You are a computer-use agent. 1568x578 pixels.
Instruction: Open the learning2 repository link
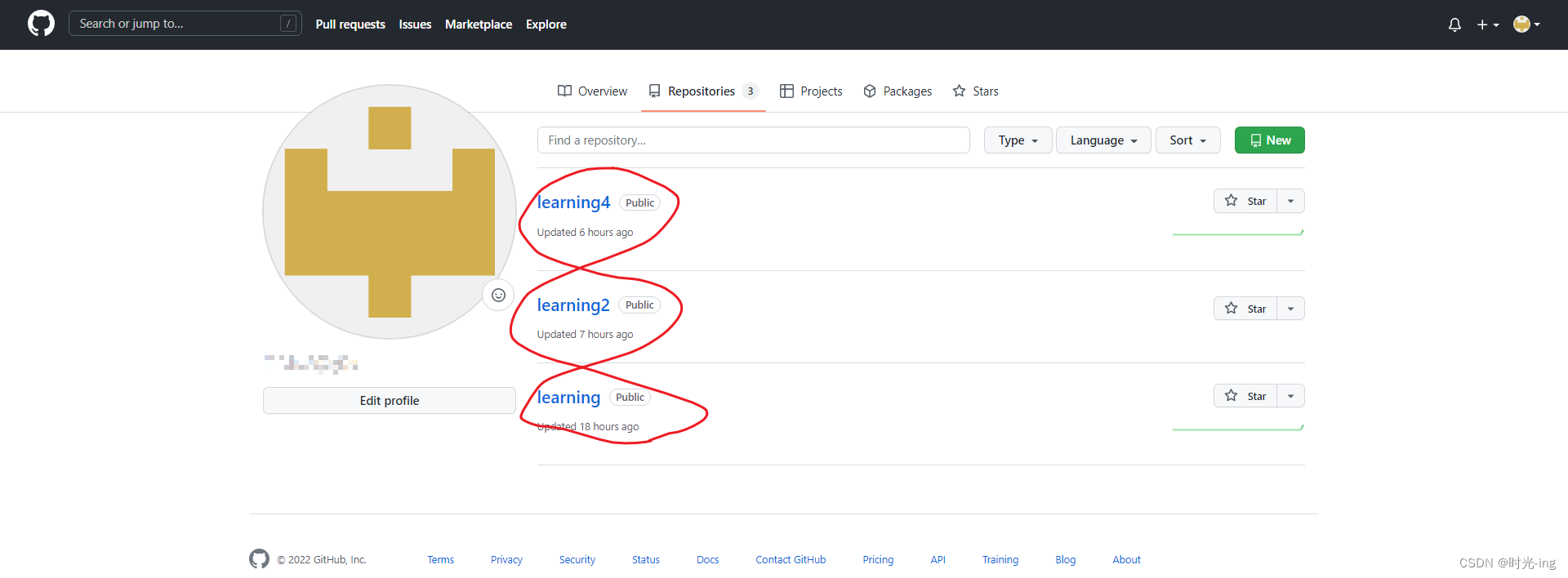pyautogui.click(x=573, y=305)
